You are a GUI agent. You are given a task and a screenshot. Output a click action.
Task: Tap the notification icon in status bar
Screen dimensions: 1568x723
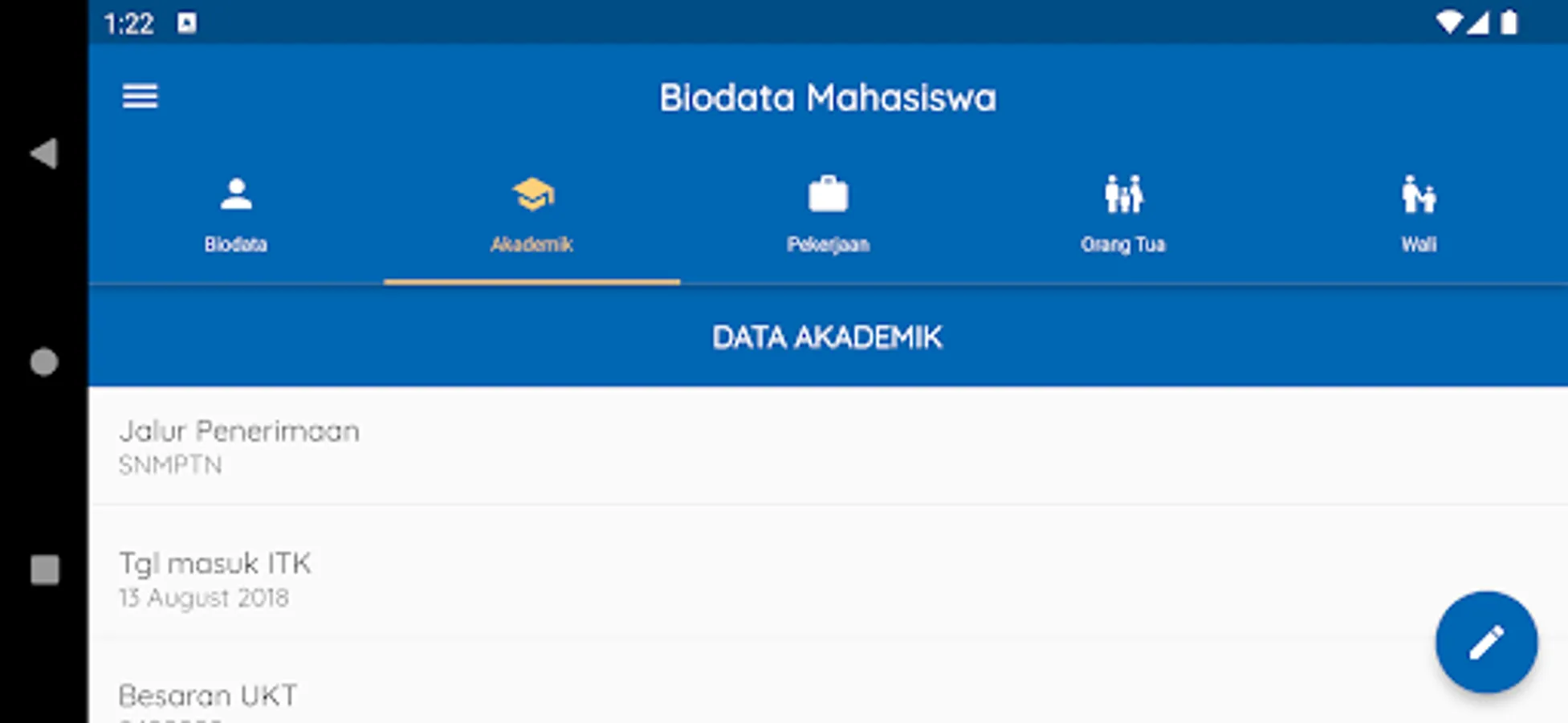[x=187, y=23]
